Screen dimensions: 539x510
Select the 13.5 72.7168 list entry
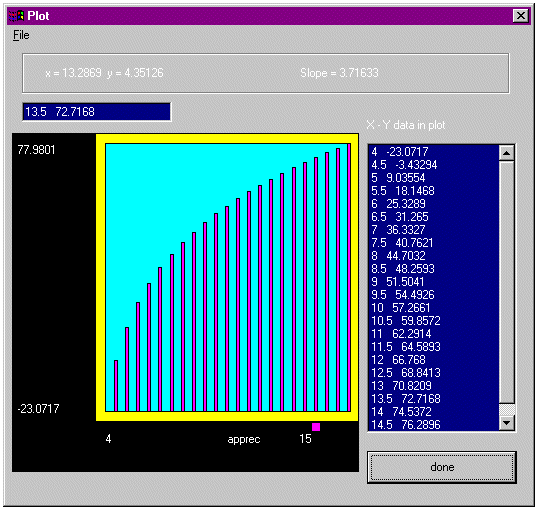[433, 399]
